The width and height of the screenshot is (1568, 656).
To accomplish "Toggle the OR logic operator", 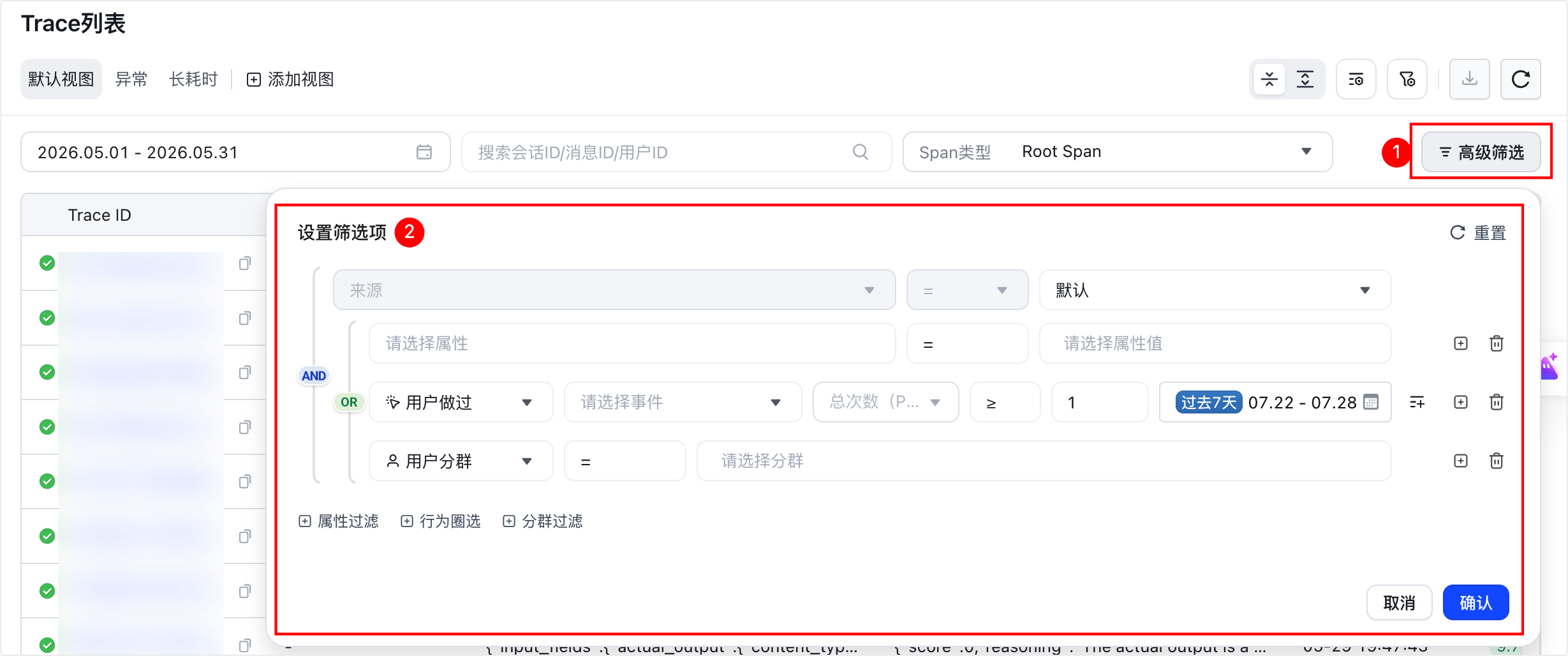I will pyautogui.click(x=349, y=402).
